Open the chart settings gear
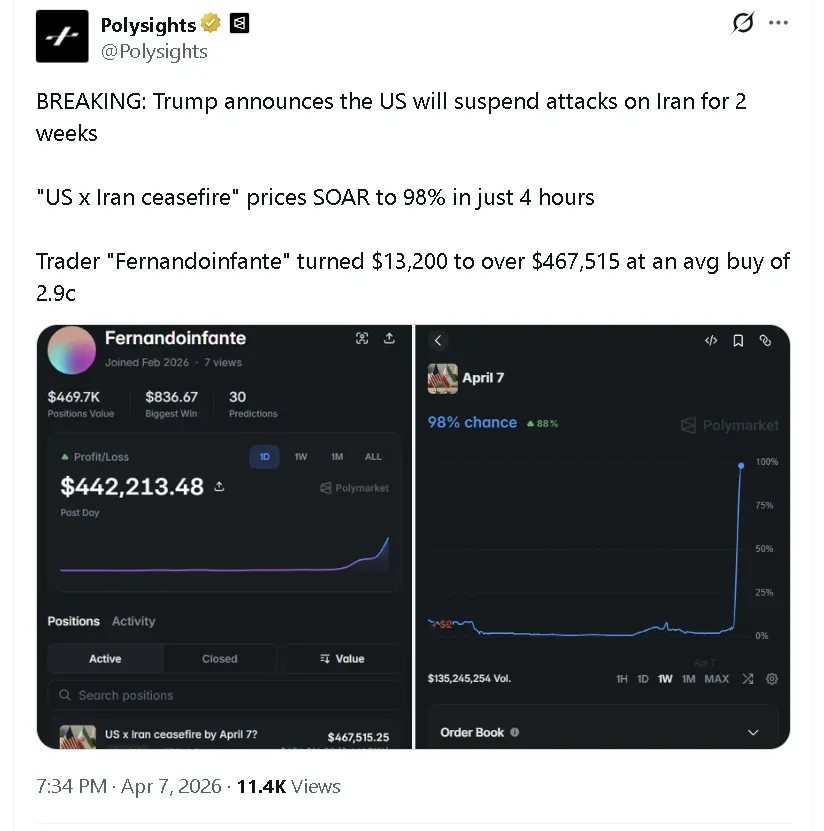The height and width of the screenshot is (831, 824). tap(772, 679)
